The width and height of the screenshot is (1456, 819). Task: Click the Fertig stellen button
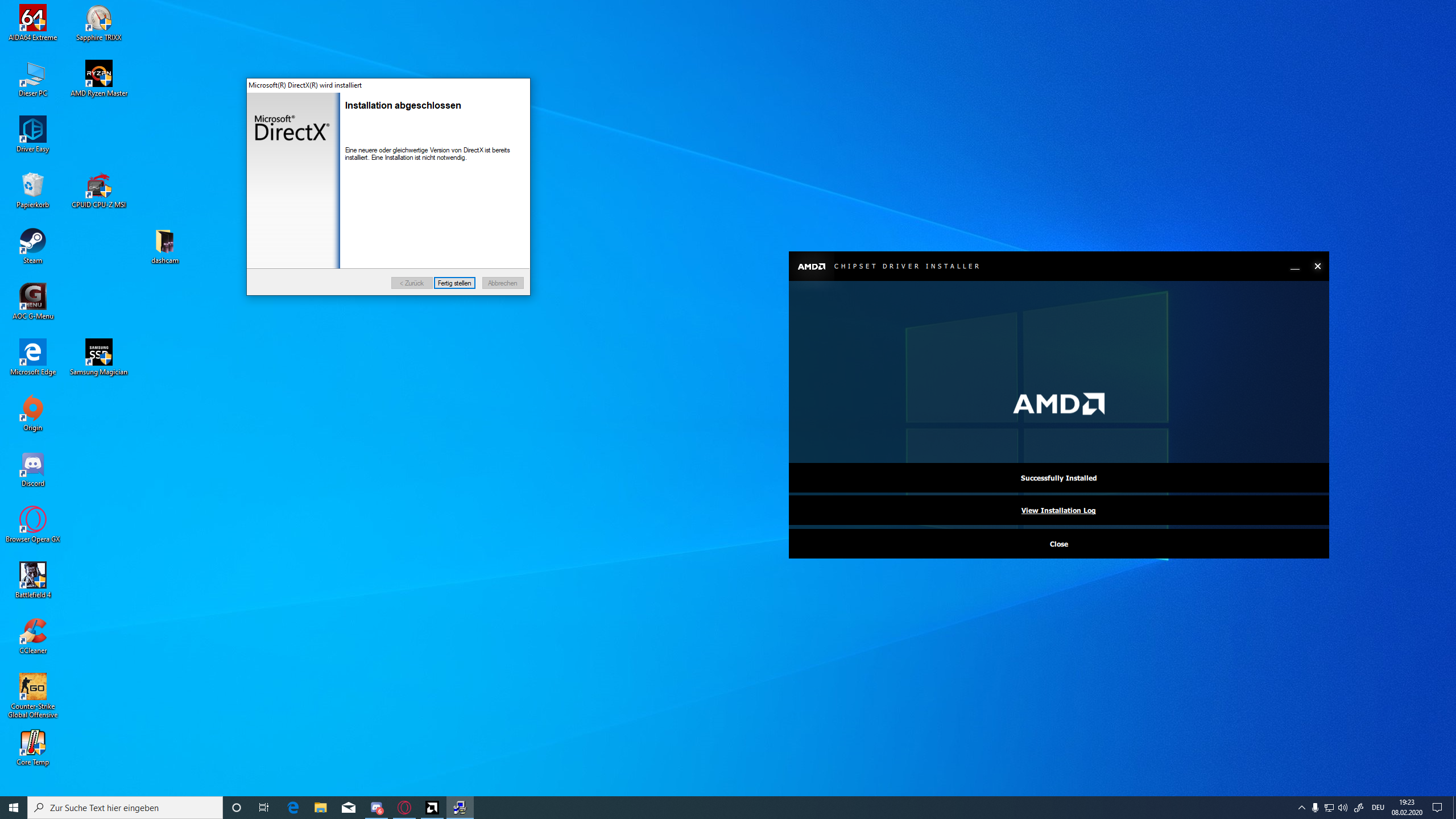(454, 283)
